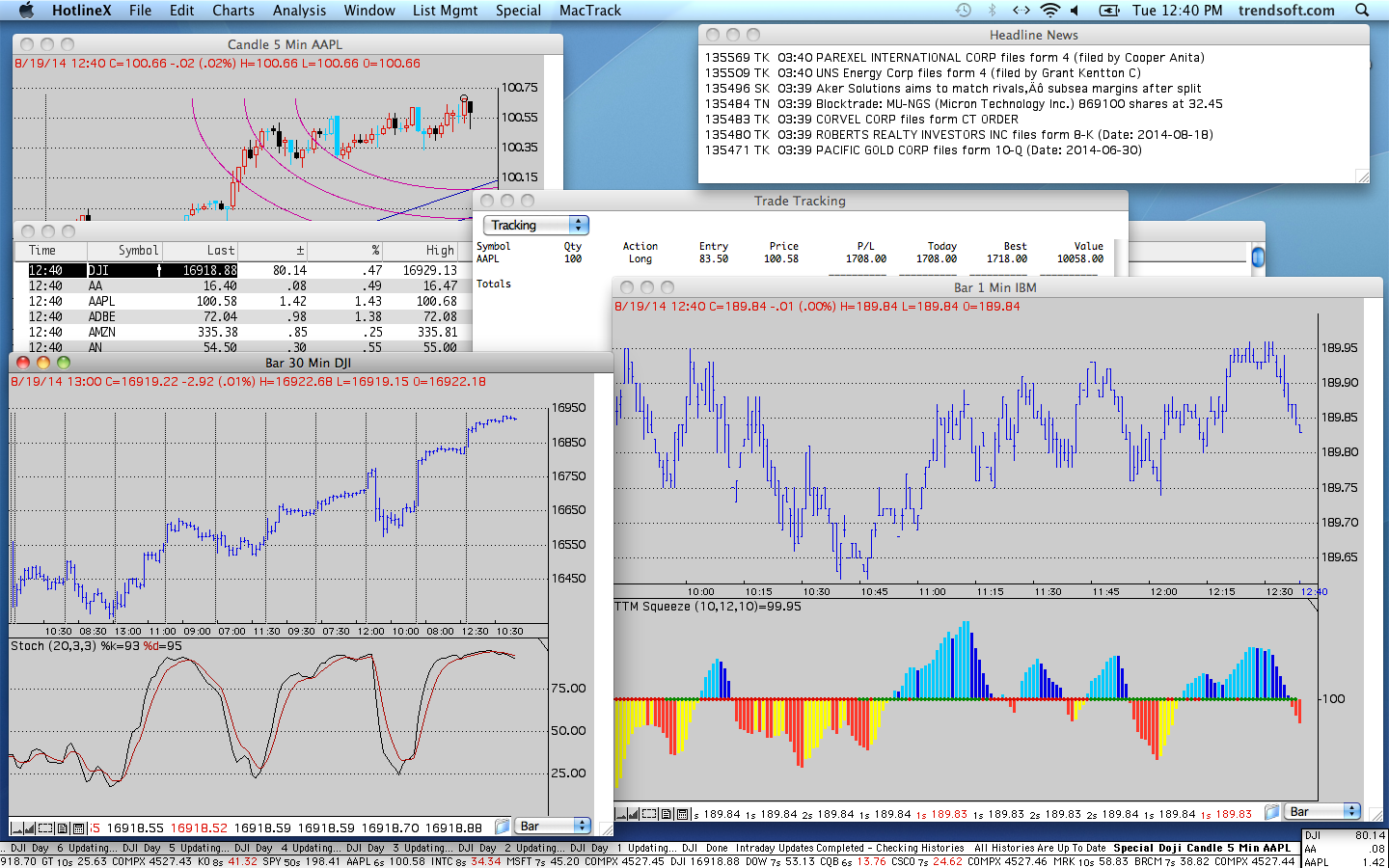Open the File menu
This screenshot has height=868, width=1389.
[141, 10]
